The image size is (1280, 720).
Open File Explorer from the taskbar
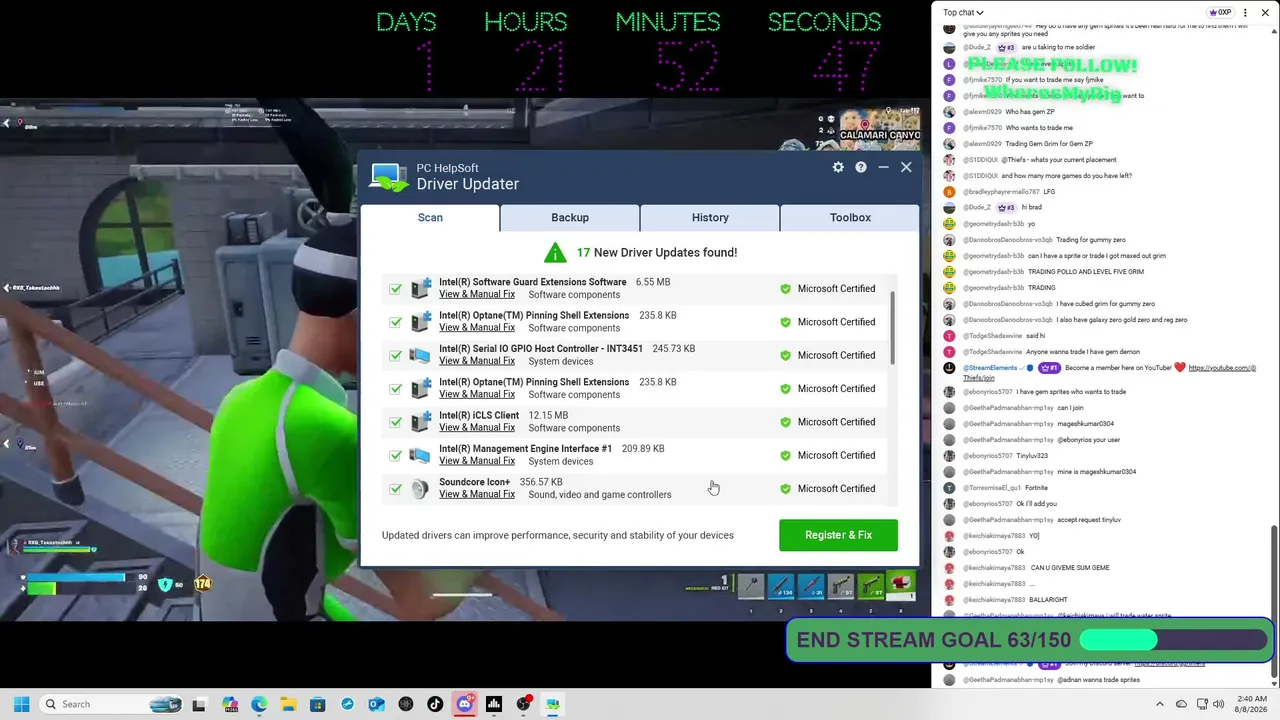pos(288,704)
